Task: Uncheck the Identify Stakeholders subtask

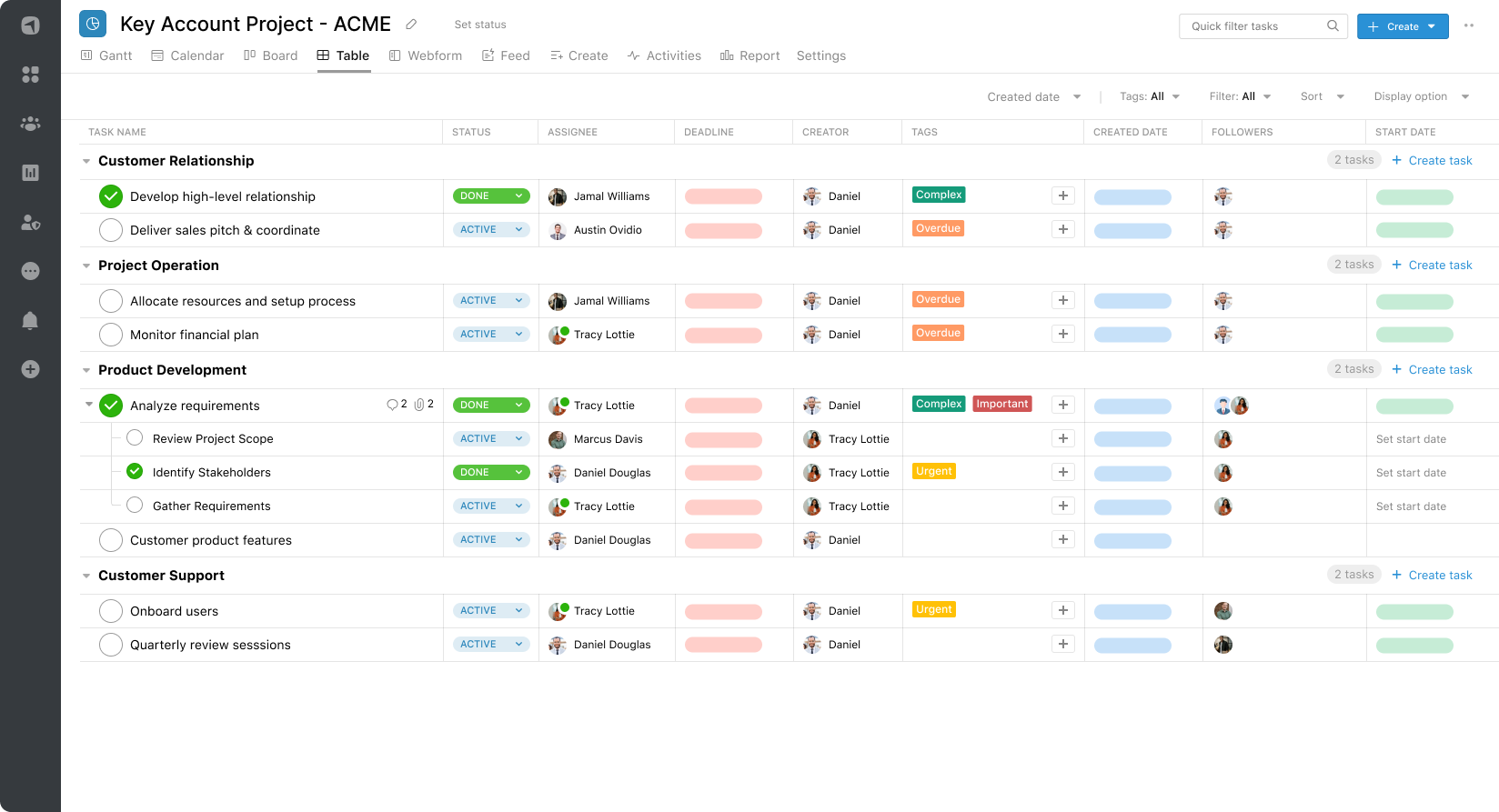Action: (135, 471)
